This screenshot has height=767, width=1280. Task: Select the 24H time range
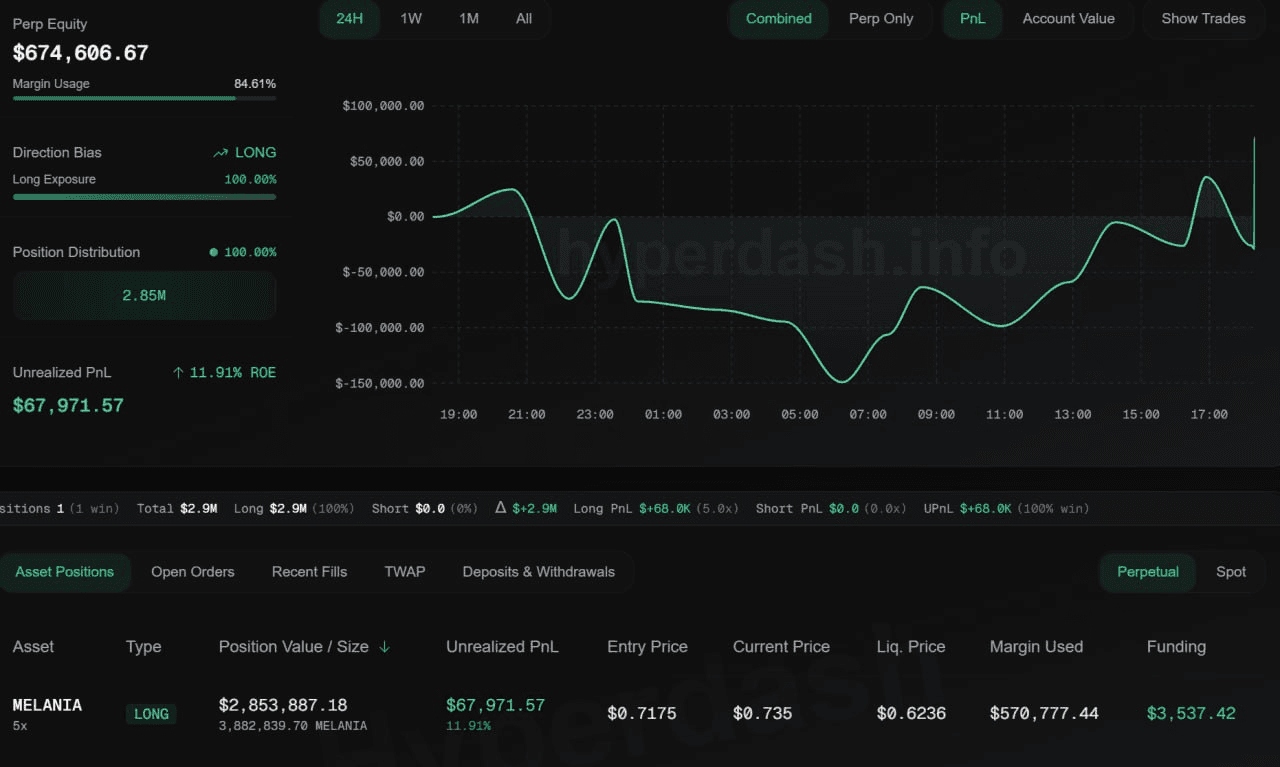click(x=349, y=19)
